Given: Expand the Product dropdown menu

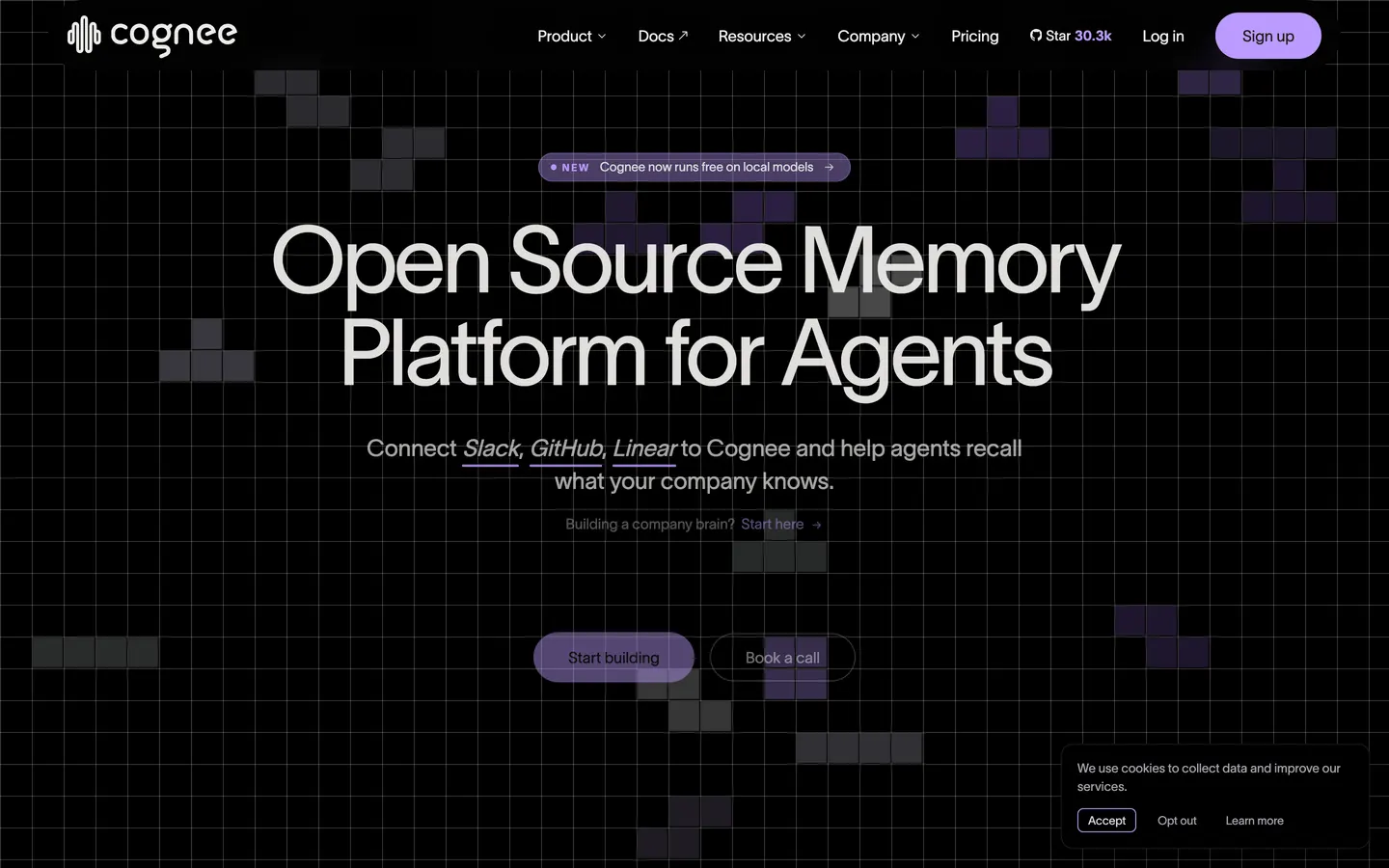Looking at the screenshot, I should tap(571, 36).
